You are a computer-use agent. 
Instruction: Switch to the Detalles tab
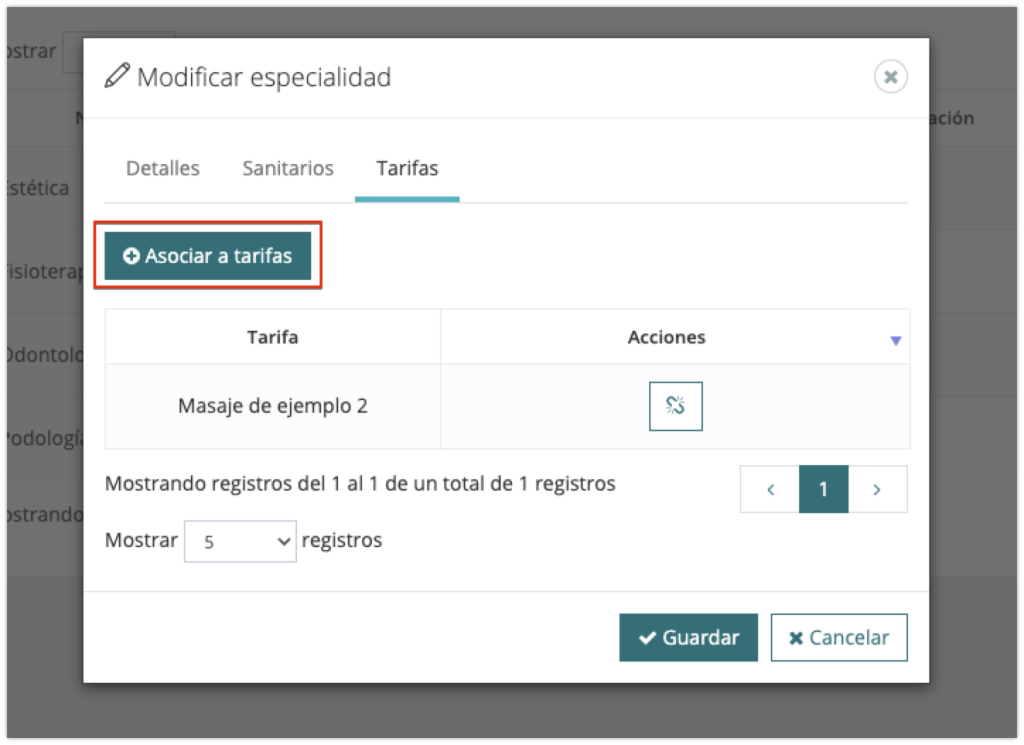pyautogui.click(x=162, y=168)
